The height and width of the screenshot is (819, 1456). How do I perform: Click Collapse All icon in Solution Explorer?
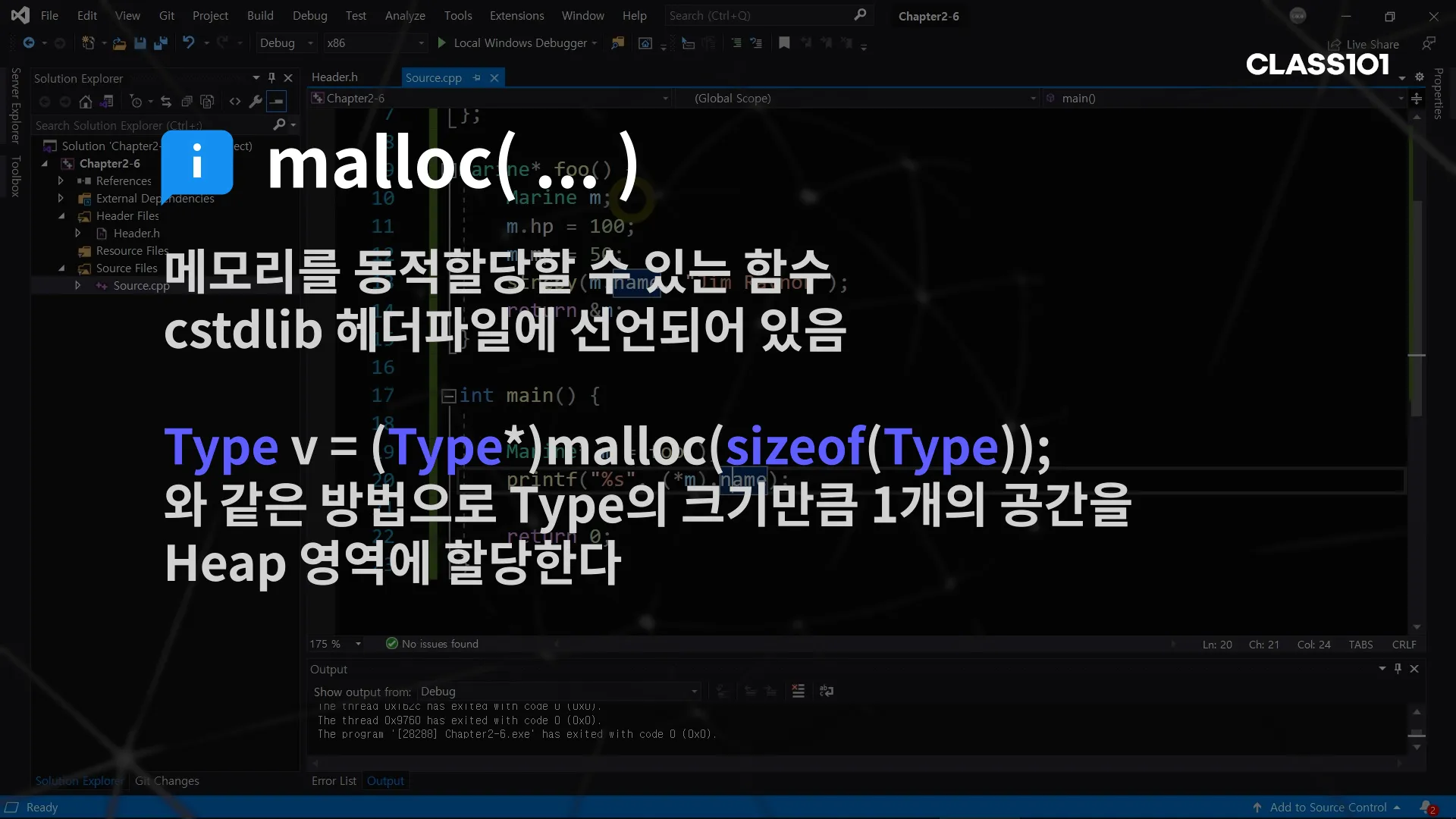pyautogui.click(x=187, y=102)
